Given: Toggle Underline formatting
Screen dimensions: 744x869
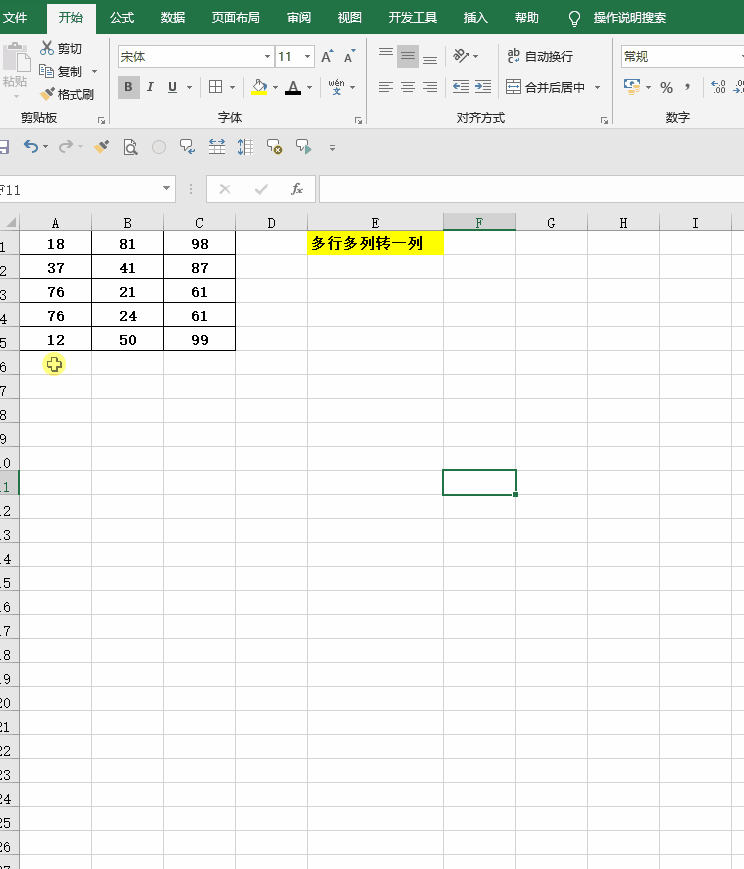Looking at the screenshot, I should tap(172, 87).
